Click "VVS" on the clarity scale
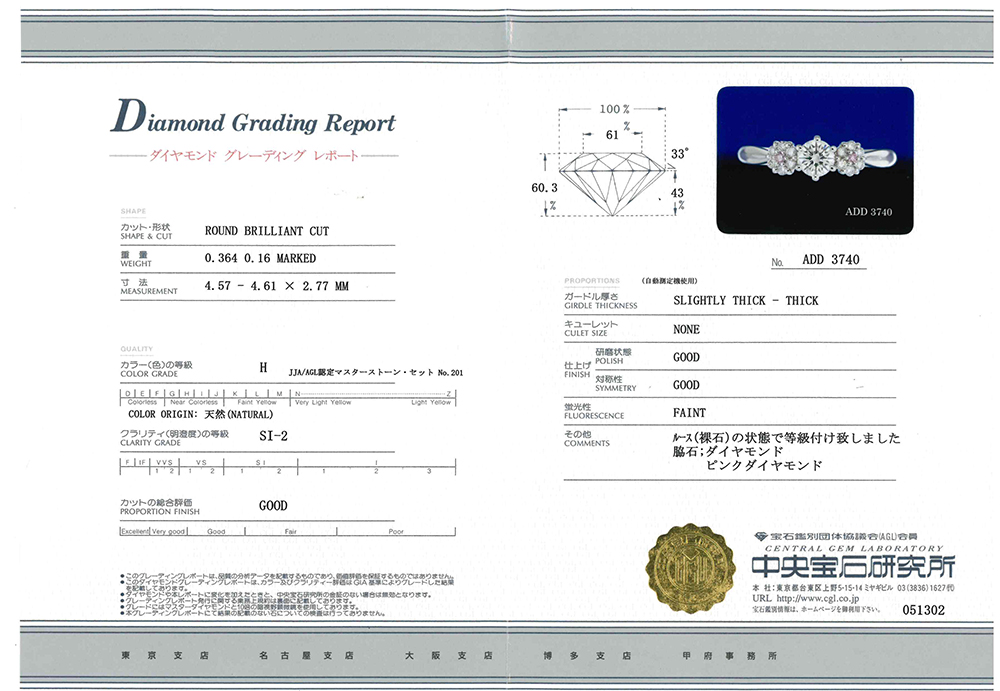Screen dimensions: 1000x691 pyautogui.click(x=164, y=463)
